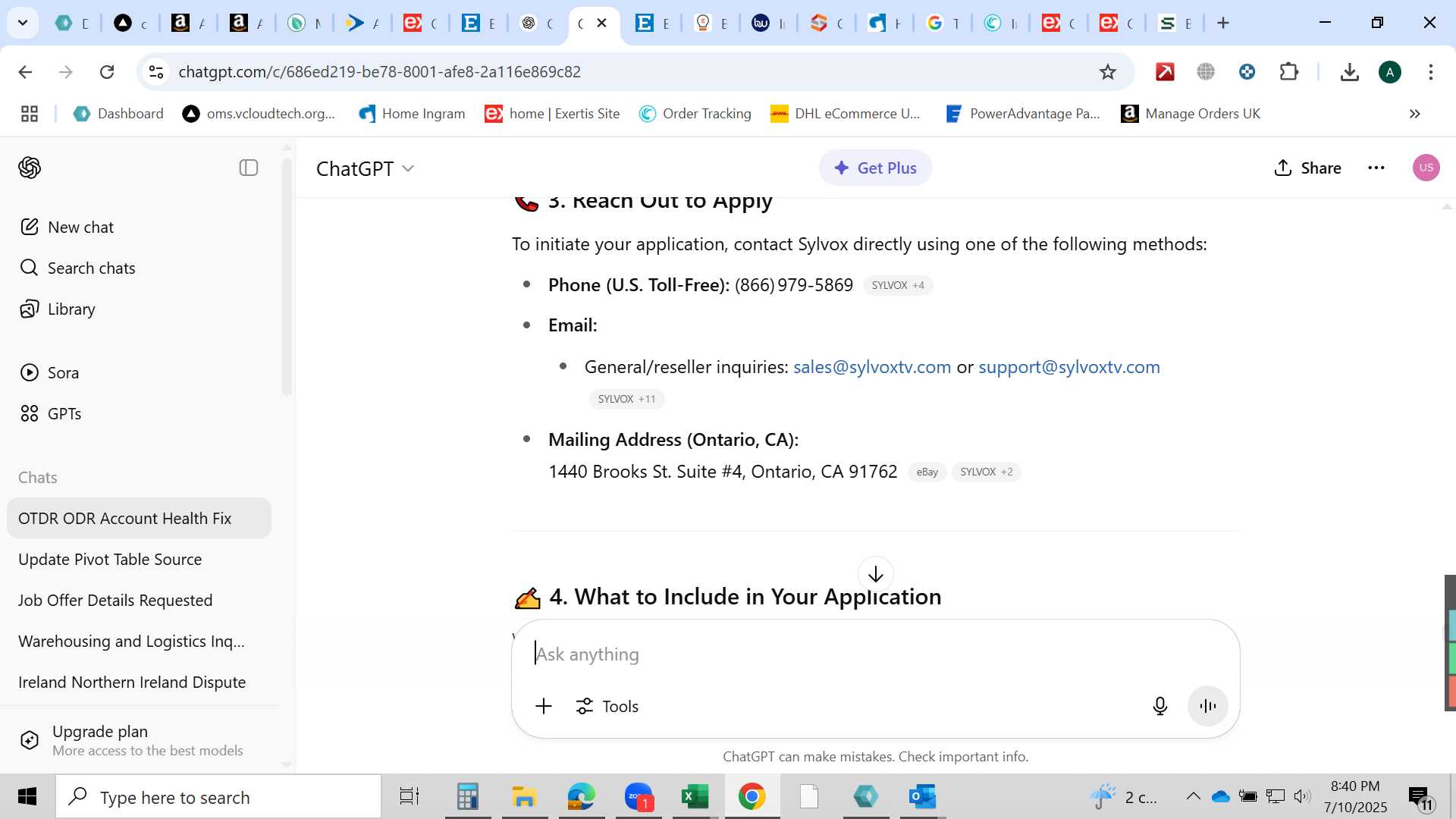
Task: Bookmark this page with star icon
Action: pos(1108,71)
